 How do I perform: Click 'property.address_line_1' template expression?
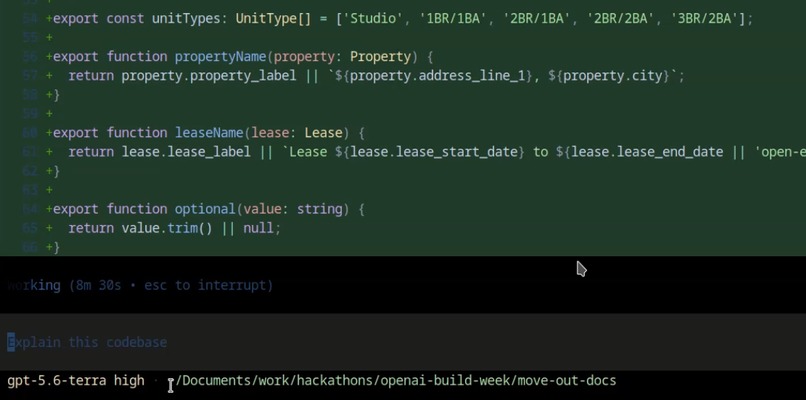438,76
